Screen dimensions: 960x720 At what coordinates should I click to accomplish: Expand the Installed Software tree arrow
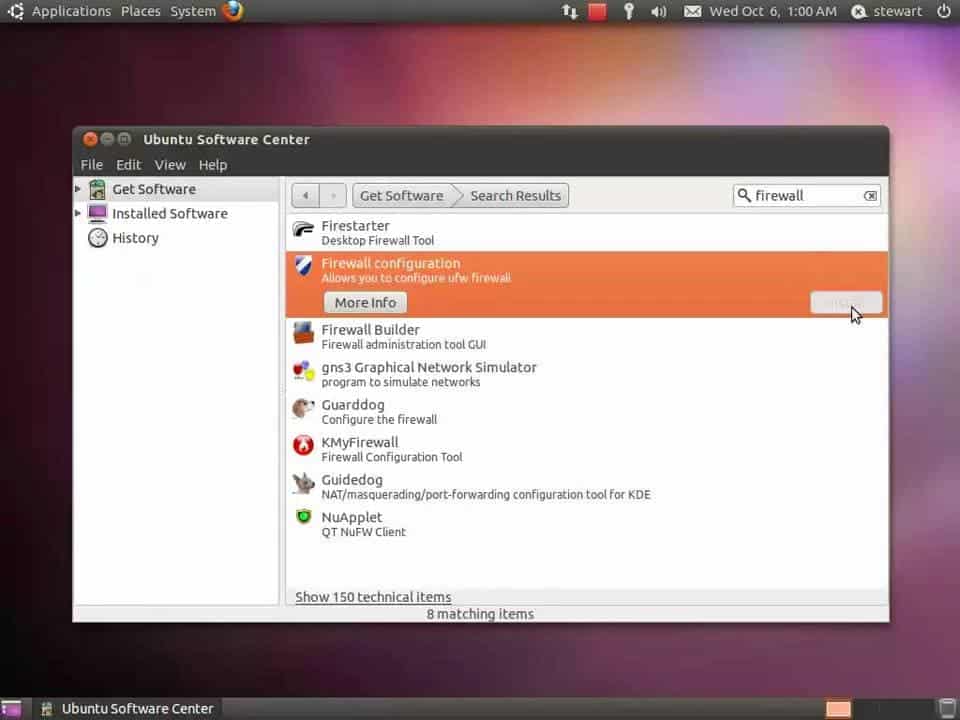(x=78, y=213)
